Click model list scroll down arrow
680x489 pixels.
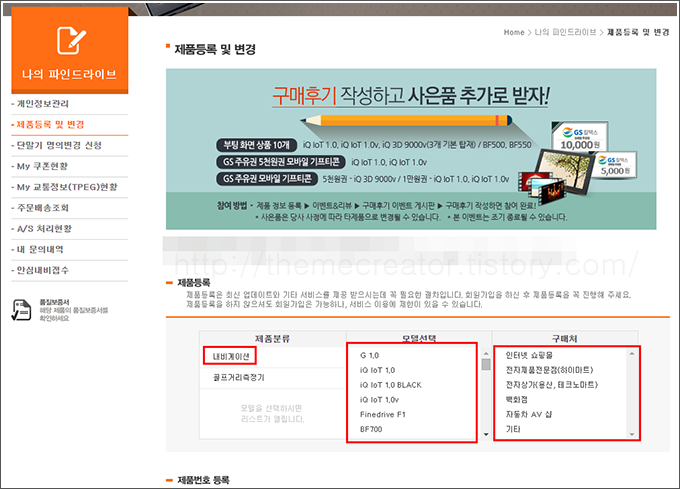click(x=486, y=434)
